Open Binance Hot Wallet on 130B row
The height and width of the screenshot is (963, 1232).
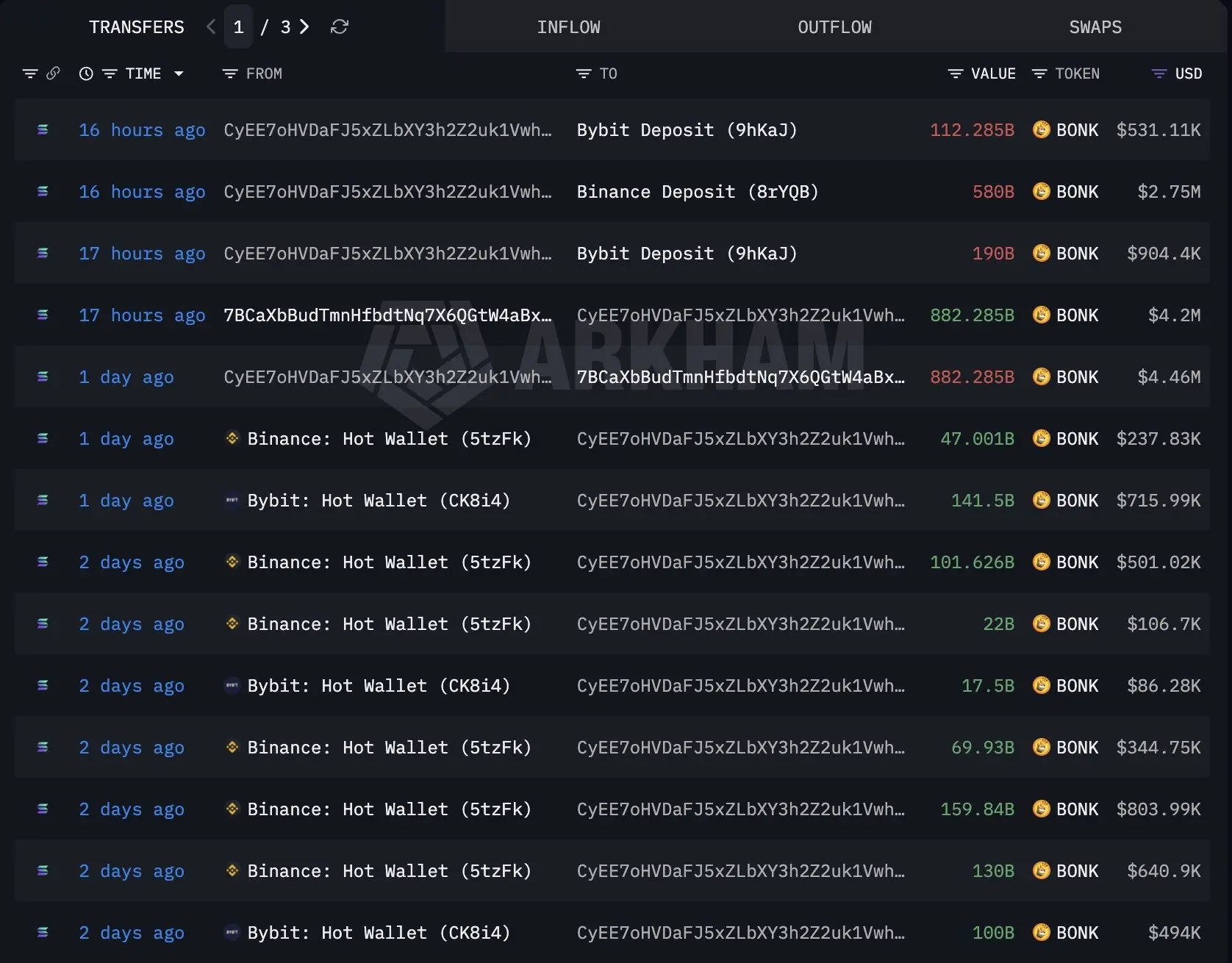[x=389, y=871]
